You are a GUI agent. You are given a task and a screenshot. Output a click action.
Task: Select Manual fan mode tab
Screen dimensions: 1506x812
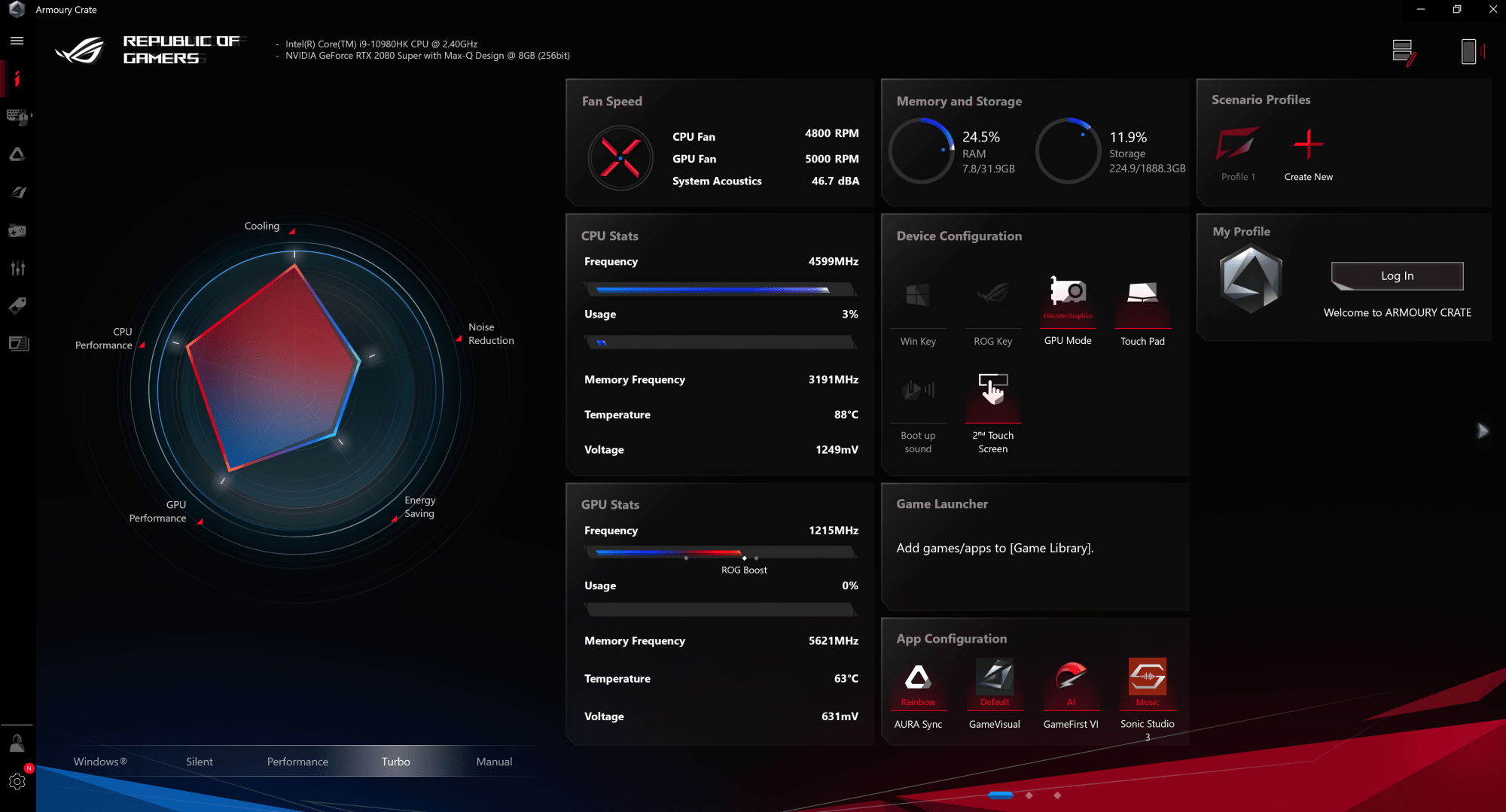pos(494,762)
